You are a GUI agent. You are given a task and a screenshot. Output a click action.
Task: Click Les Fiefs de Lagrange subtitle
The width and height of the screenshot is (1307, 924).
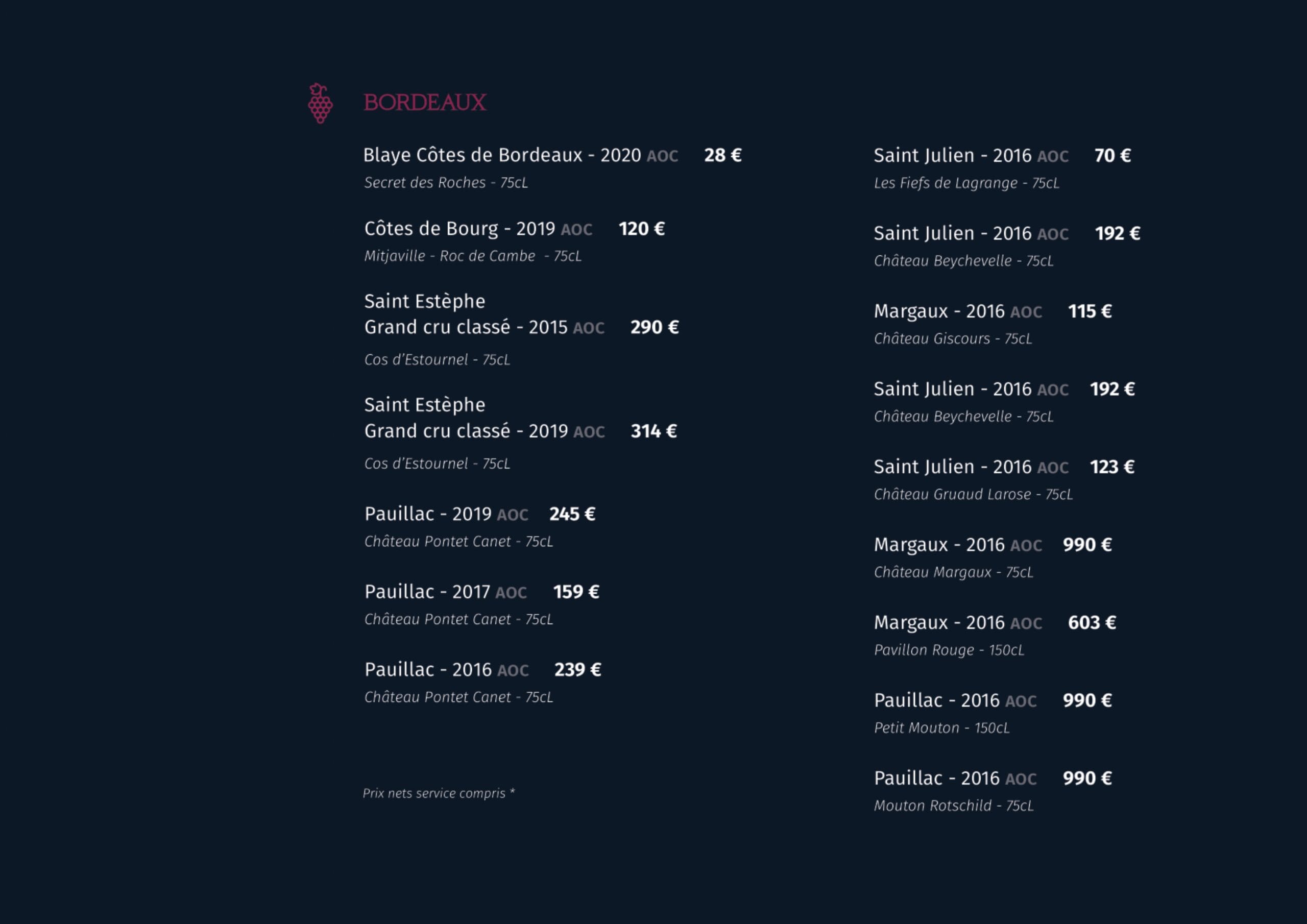(x=966, y=183)
